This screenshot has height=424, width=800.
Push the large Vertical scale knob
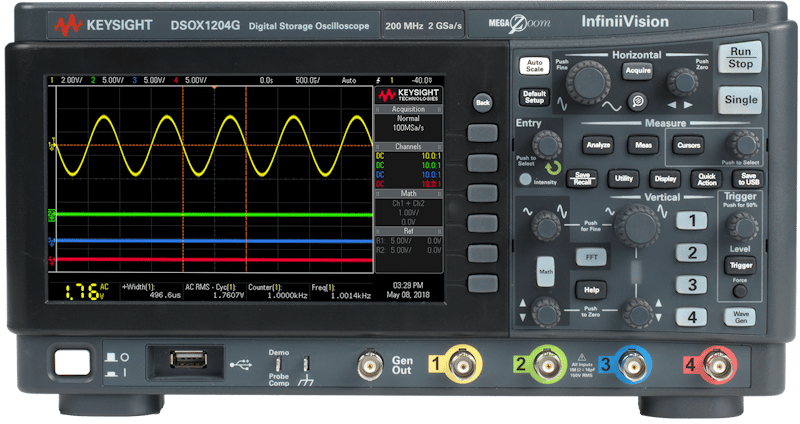click(x=637, y=225)
